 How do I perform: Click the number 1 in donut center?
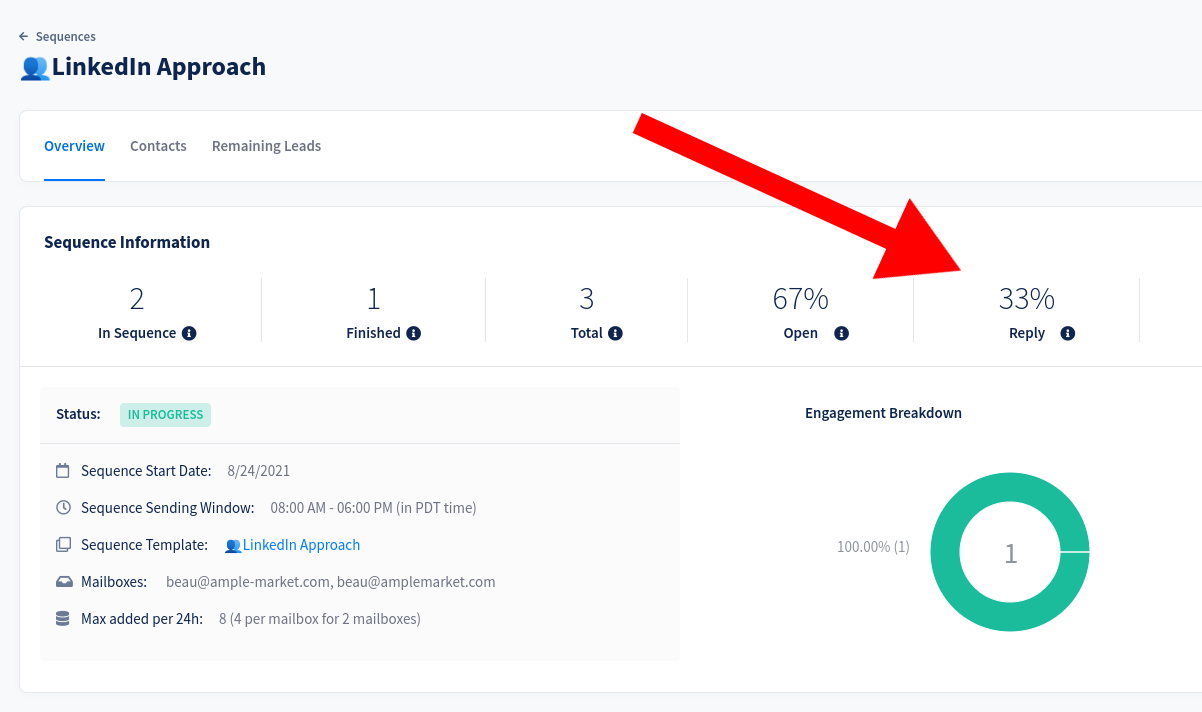click(1010, 553)
